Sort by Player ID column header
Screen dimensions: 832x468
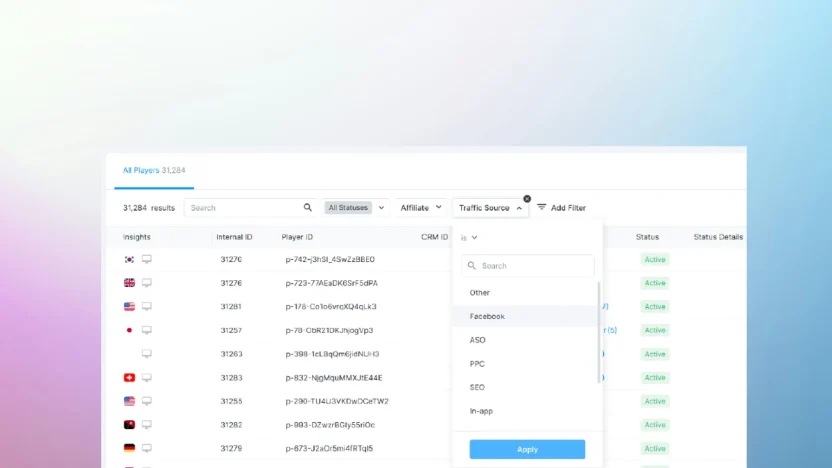point(297,237)
